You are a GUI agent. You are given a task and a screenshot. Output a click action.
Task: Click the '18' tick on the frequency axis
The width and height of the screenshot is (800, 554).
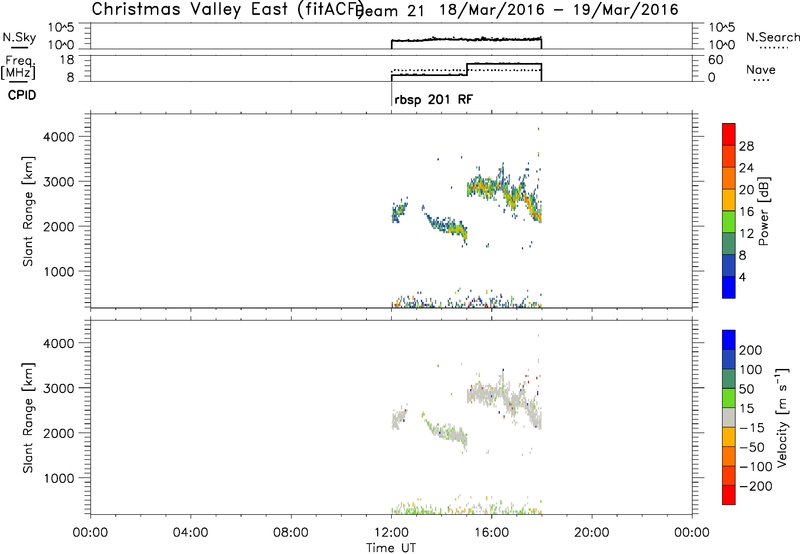pos(67,60)
